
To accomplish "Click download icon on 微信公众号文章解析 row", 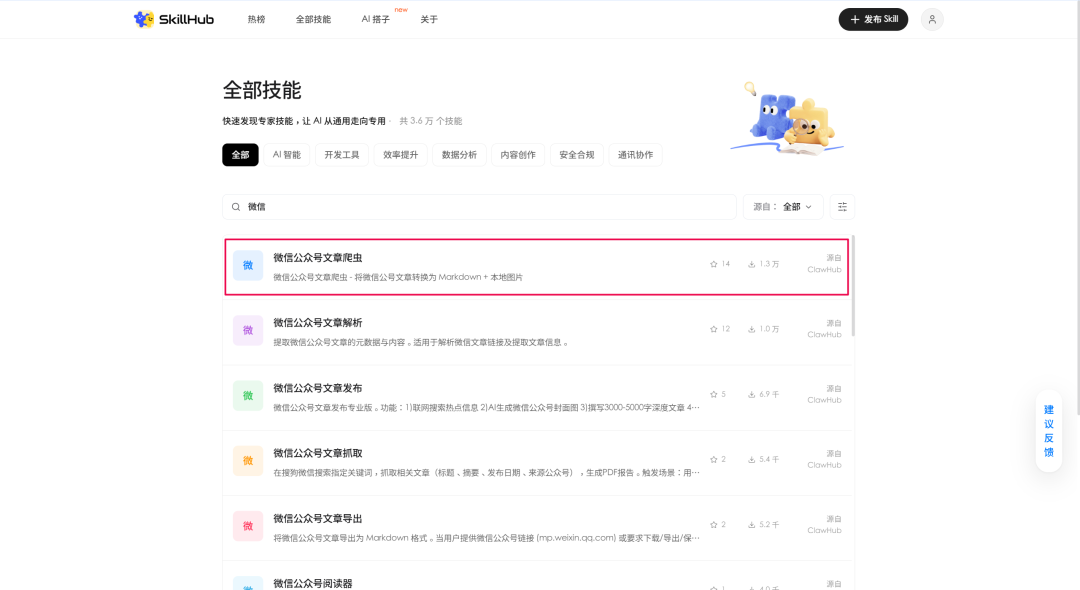I will coord(751,329).
